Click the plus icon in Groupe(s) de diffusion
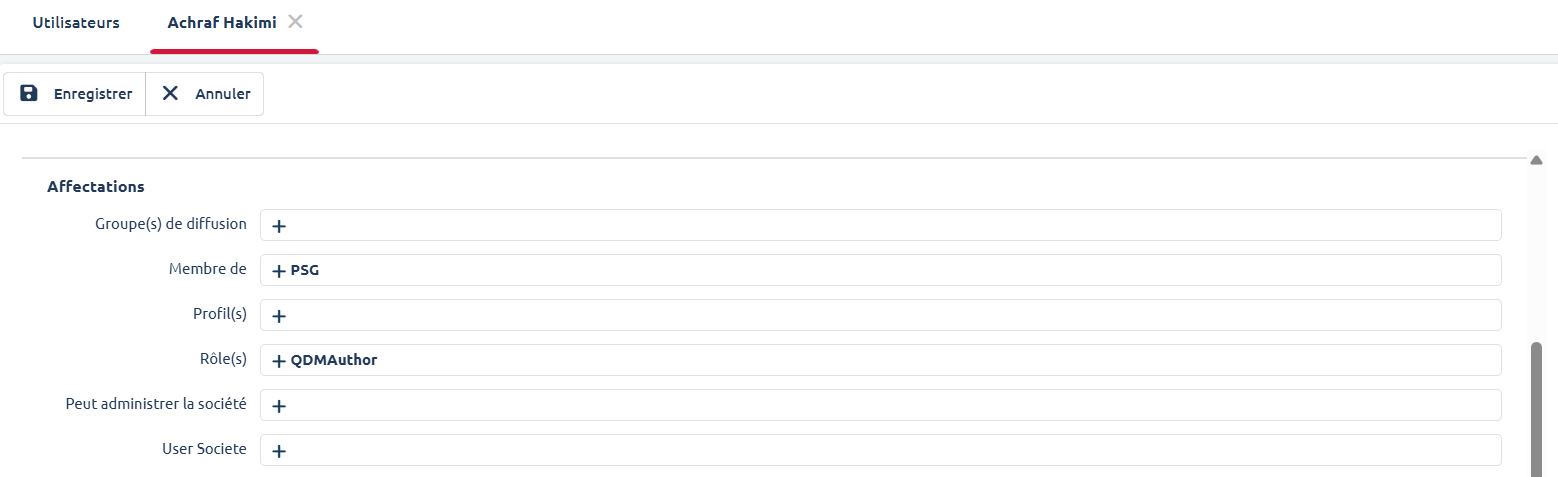This screenshot has height=477, width=1558. pyautogui.click(x=279, y=226)
